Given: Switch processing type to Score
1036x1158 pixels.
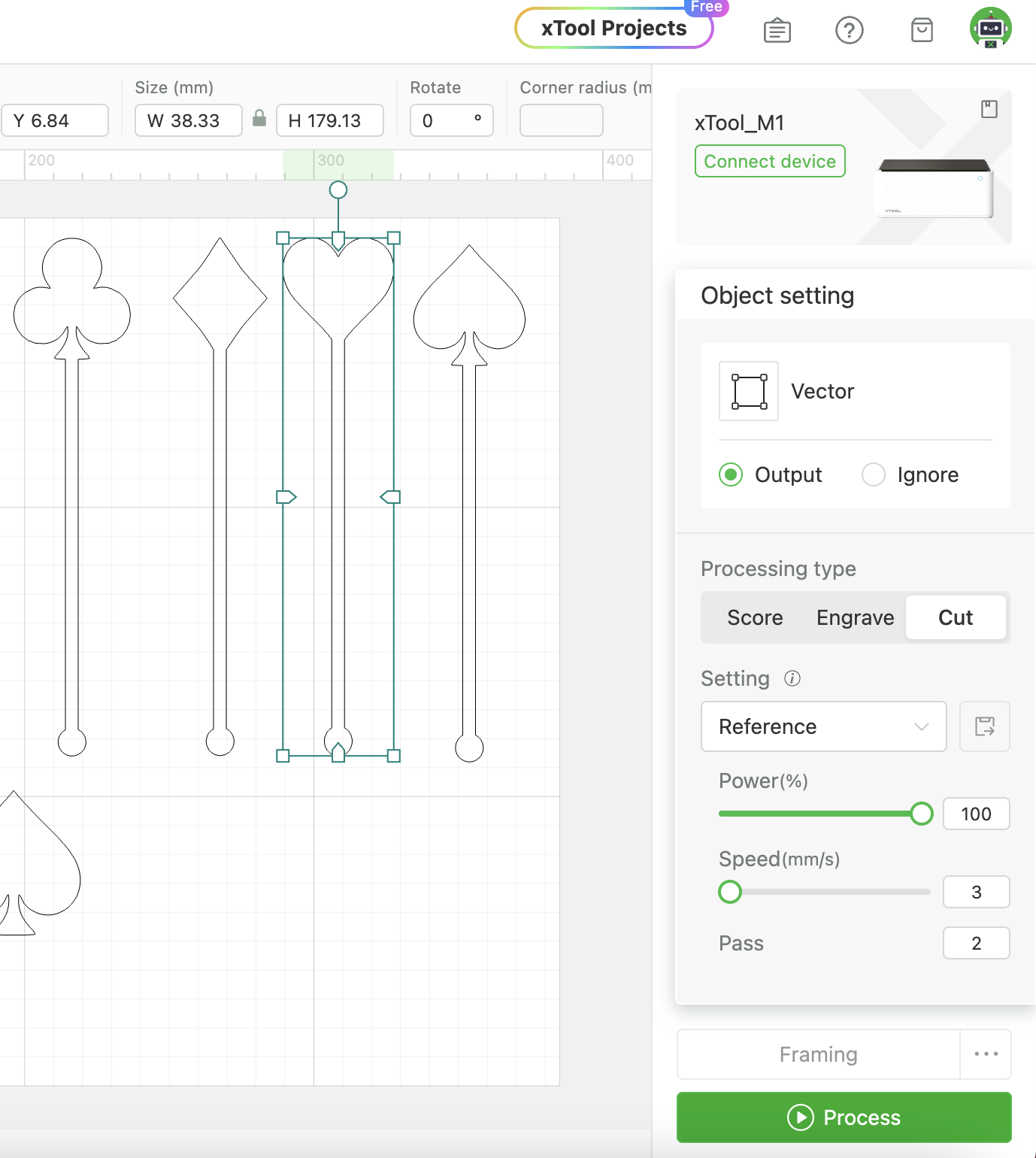Looking at the screenshot, I should point(755,617).
